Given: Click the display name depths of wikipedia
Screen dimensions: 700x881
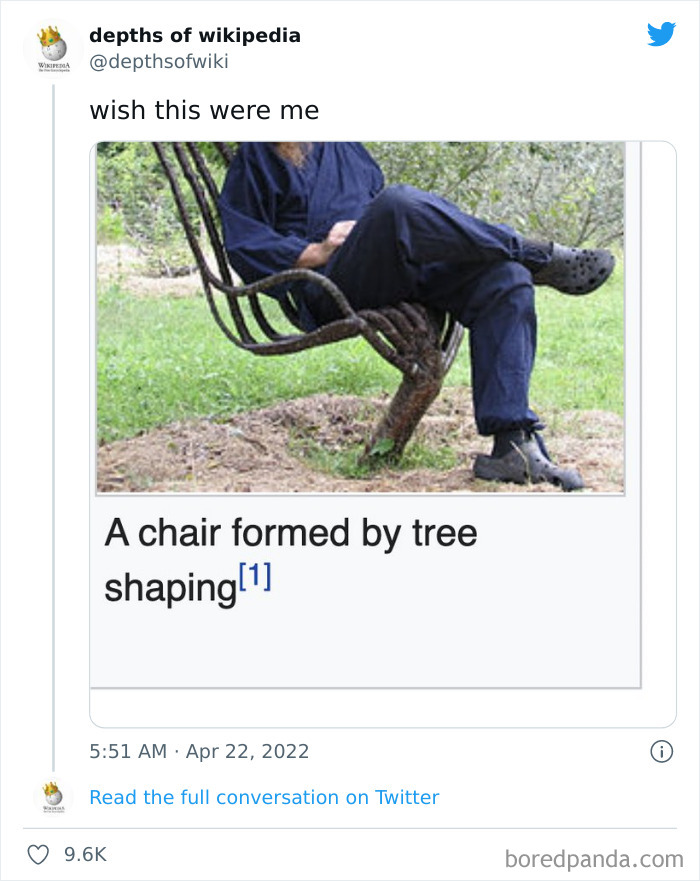Looking at the screenshot, I should 194,36.
